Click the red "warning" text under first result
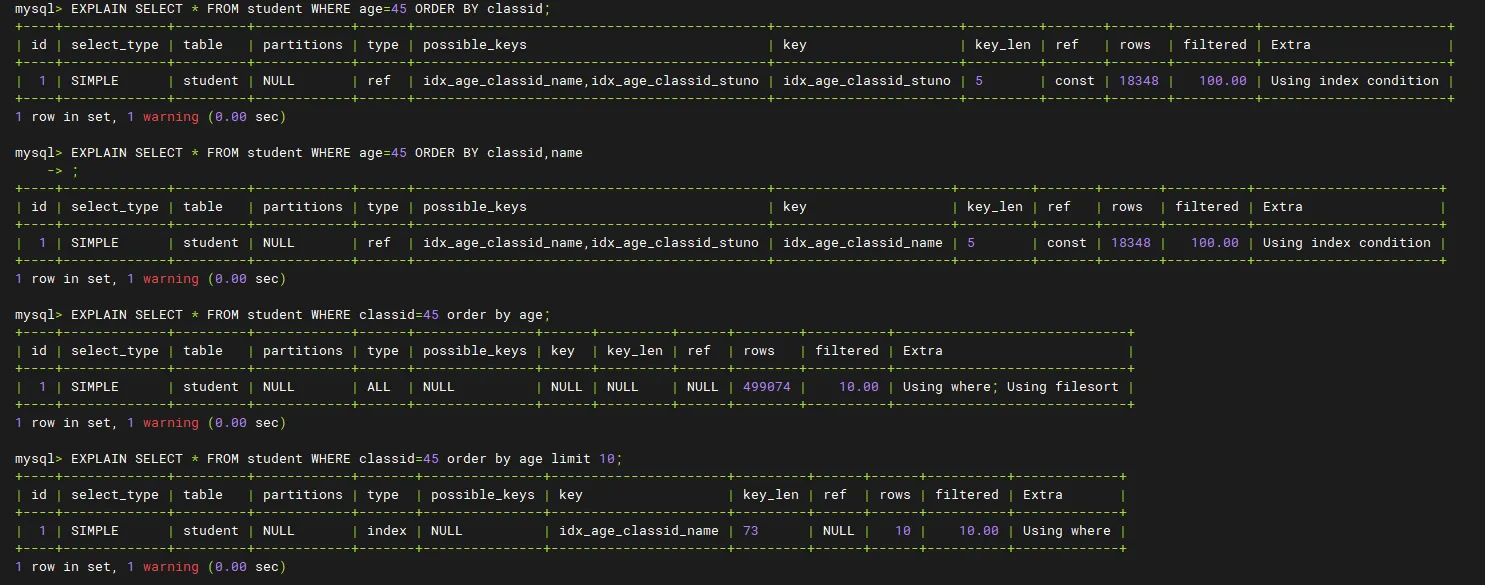Screen dimensions: 1485x585 [171, 117]
